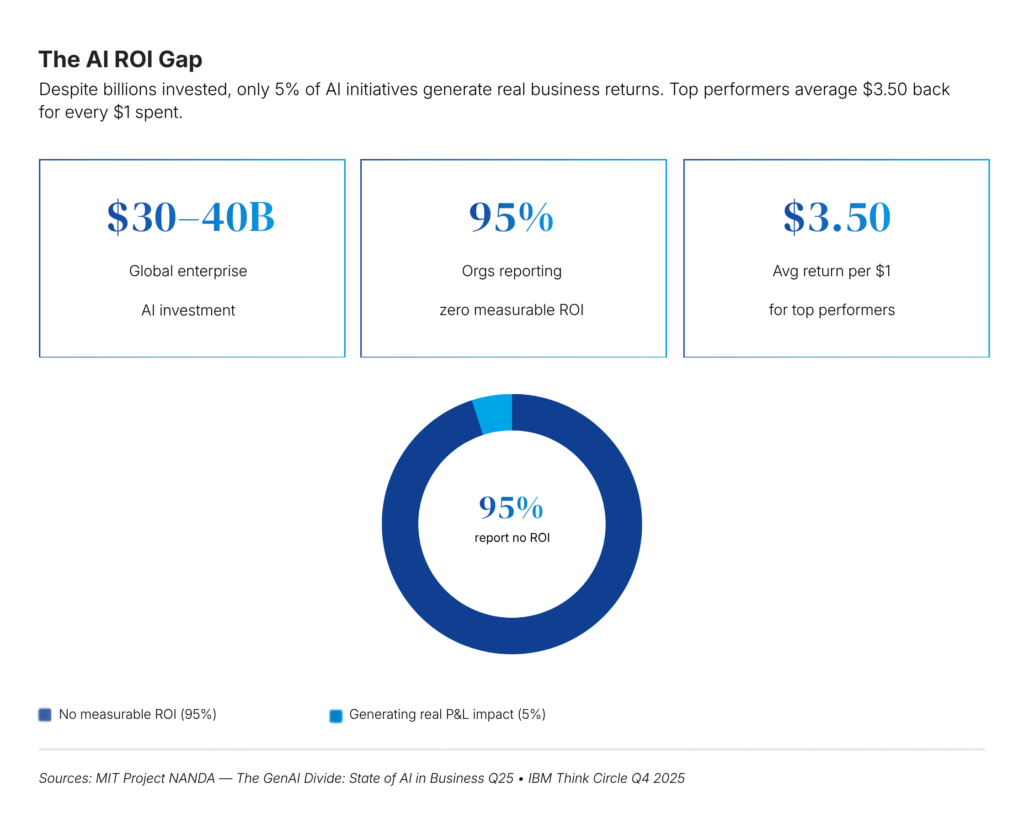Click the "Global enterprise" card text
This screenshot has height=813, width=1024.
click(x=188, y=271)
